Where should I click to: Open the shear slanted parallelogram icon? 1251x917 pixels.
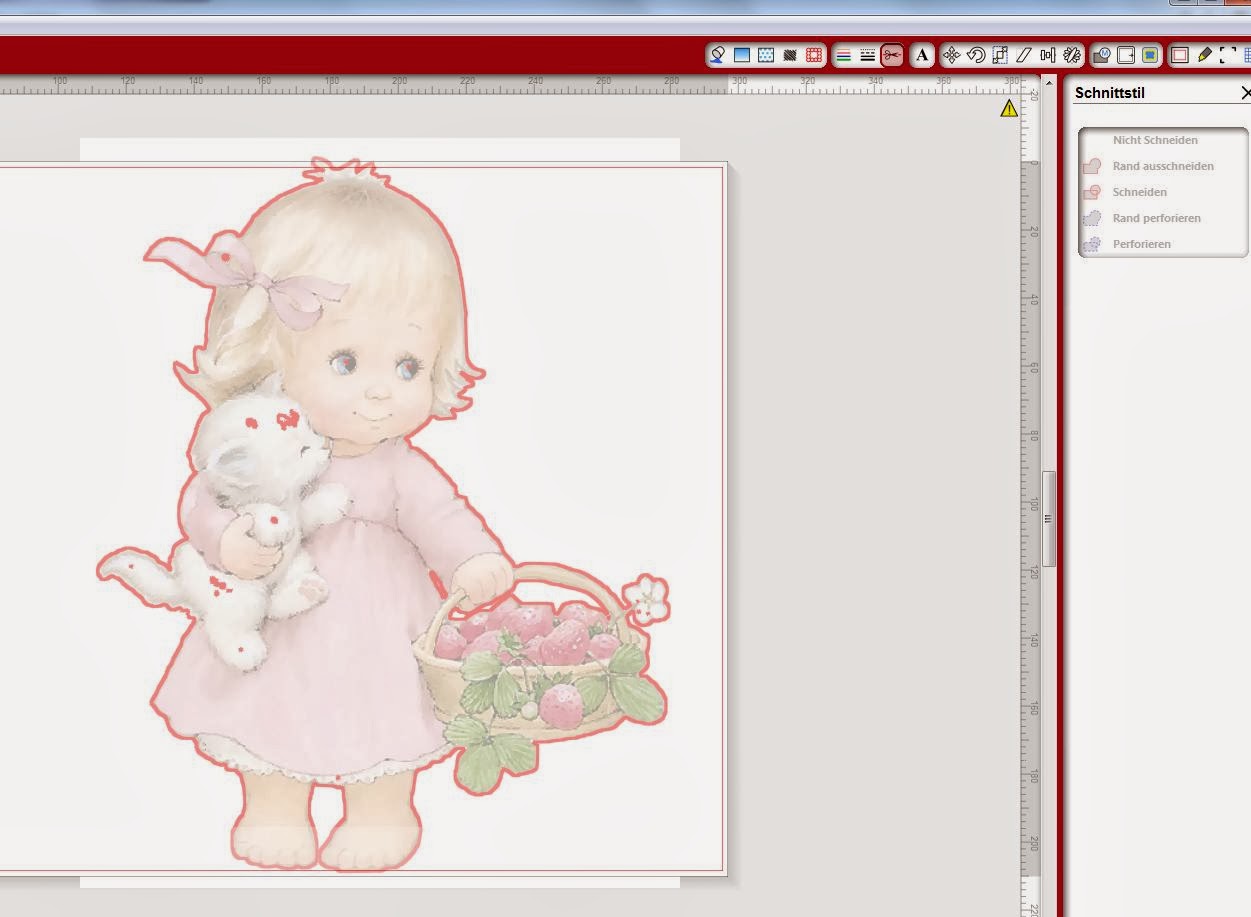coord(1023,55)
